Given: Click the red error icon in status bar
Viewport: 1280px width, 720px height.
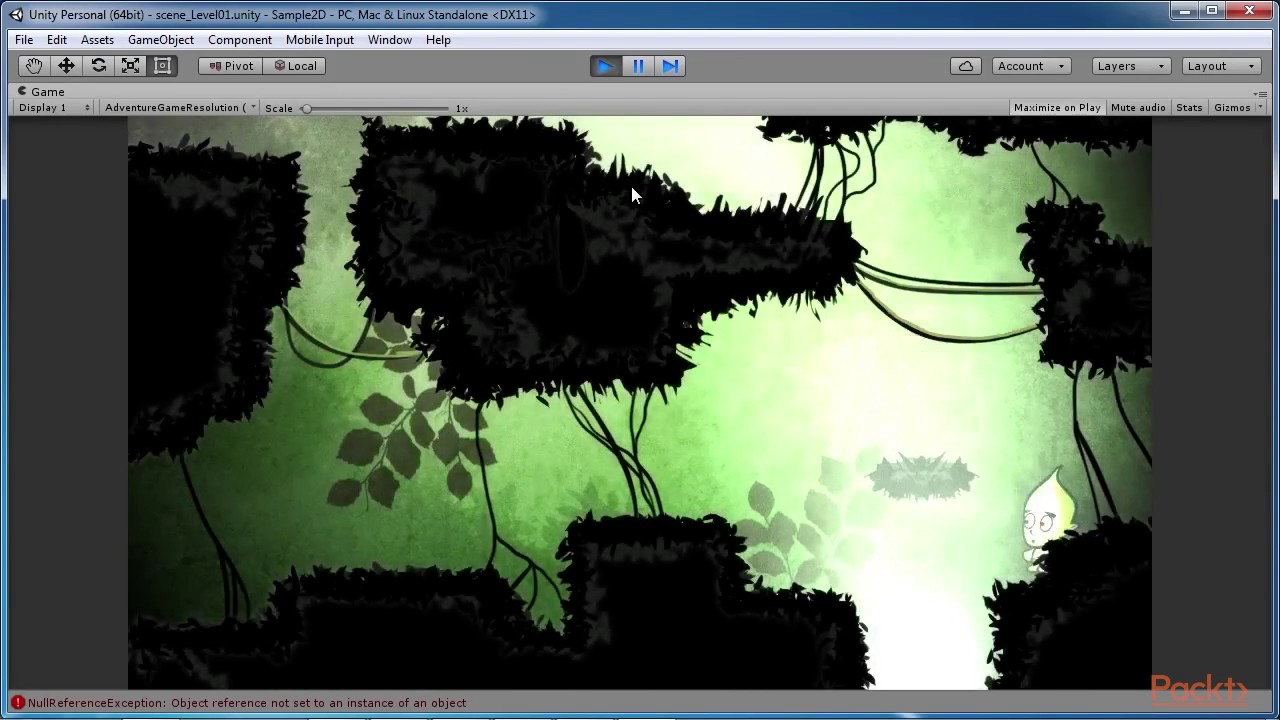Looking at the screenshot, I should [x=17, y=703].
